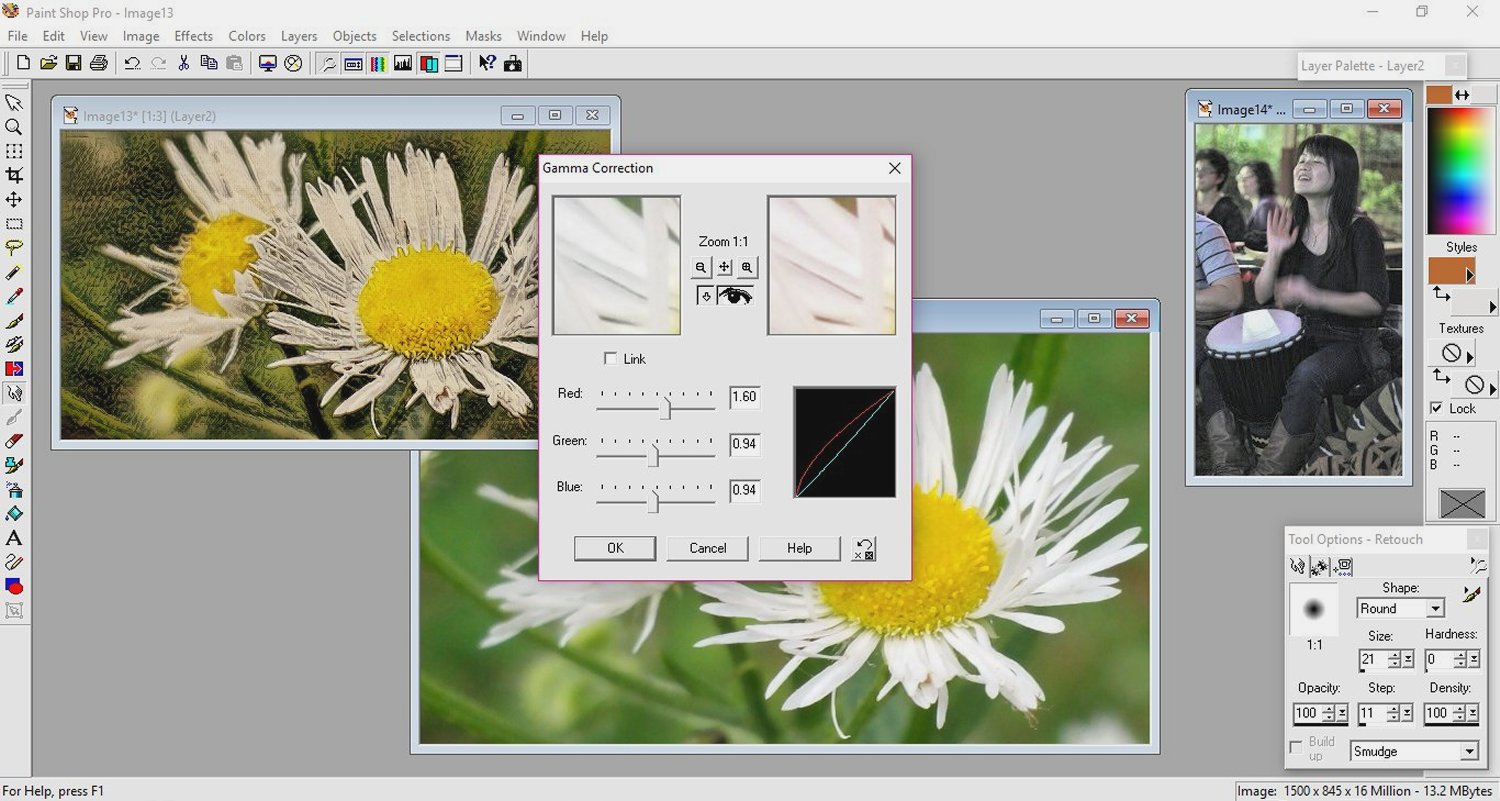The width and height of the screenshot is (1500, 801).
Task: Click the reset-to-default icon in Gamma dialog
Action: click(x=863, y=549)
